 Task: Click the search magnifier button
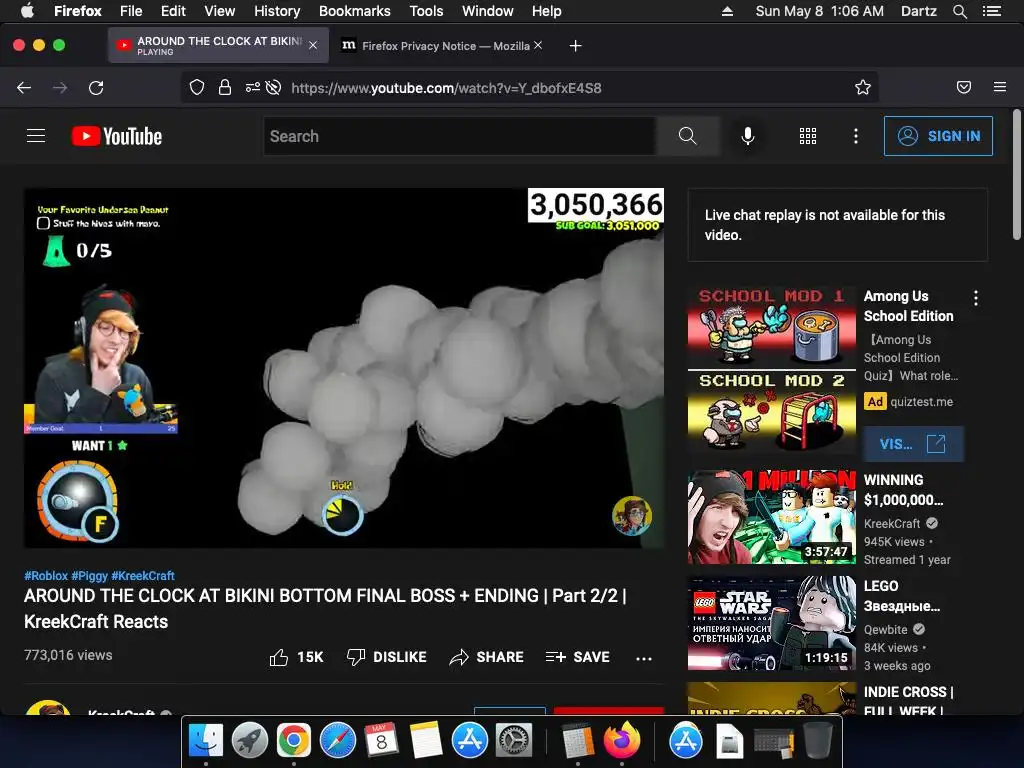688,136
